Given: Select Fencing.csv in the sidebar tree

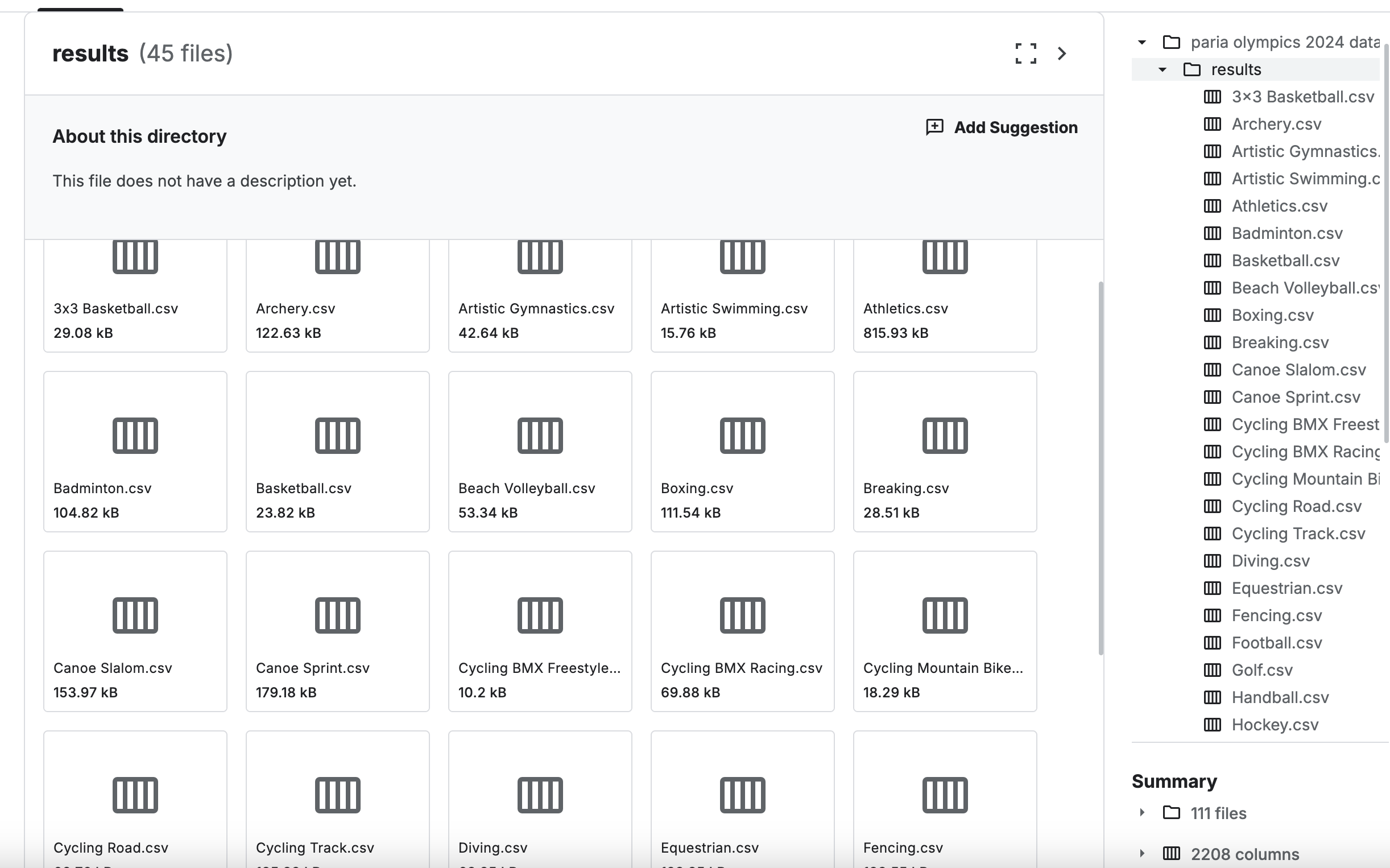Looking at the screenshot, I should (1276, 615).
